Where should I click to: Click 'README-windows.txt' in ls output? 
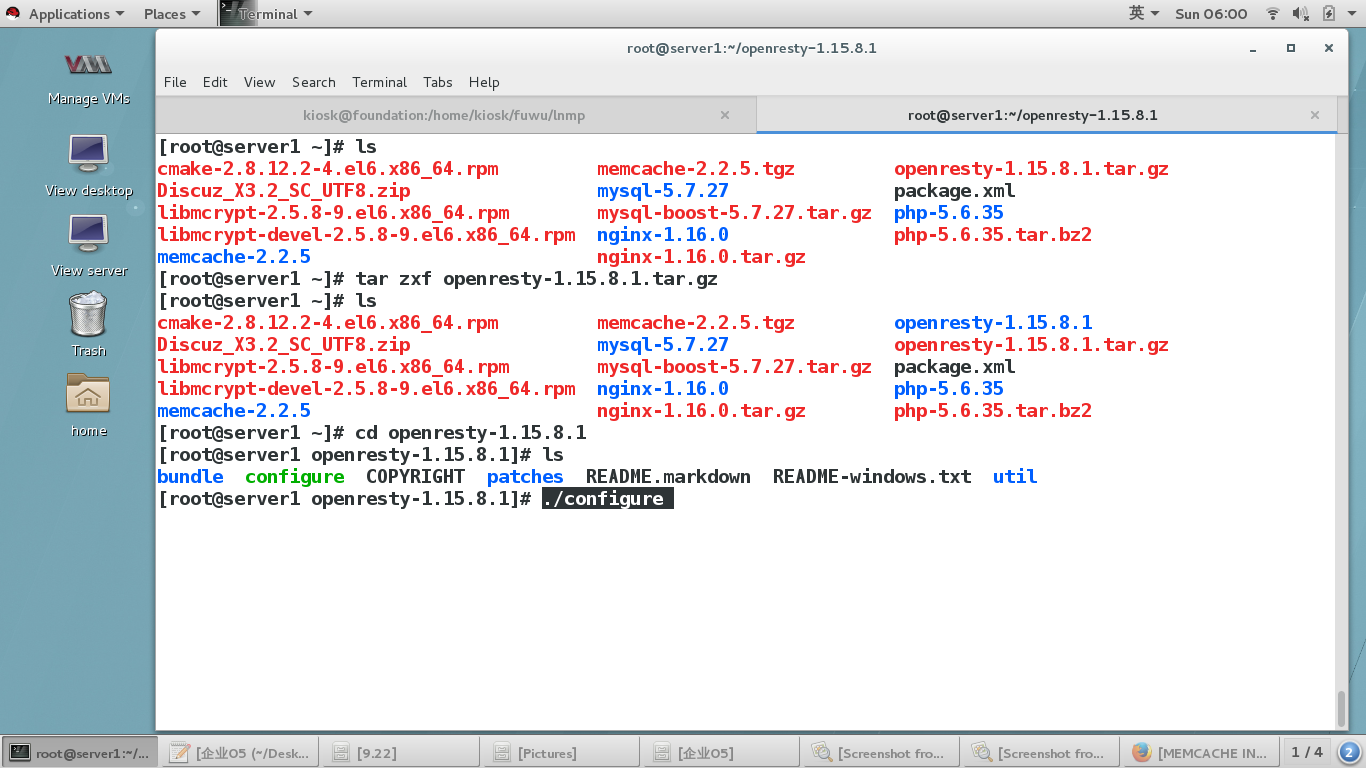872,477
